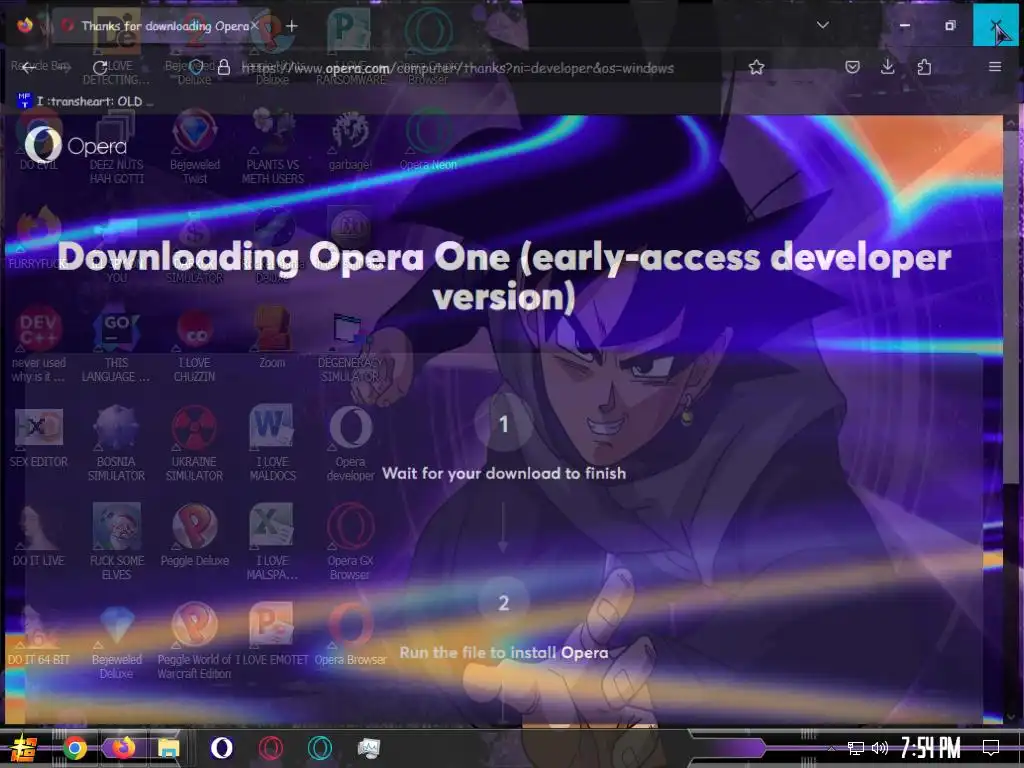Focus the opera.com URL address field
Screen dimensions: 1024x768
pos(457,68)
